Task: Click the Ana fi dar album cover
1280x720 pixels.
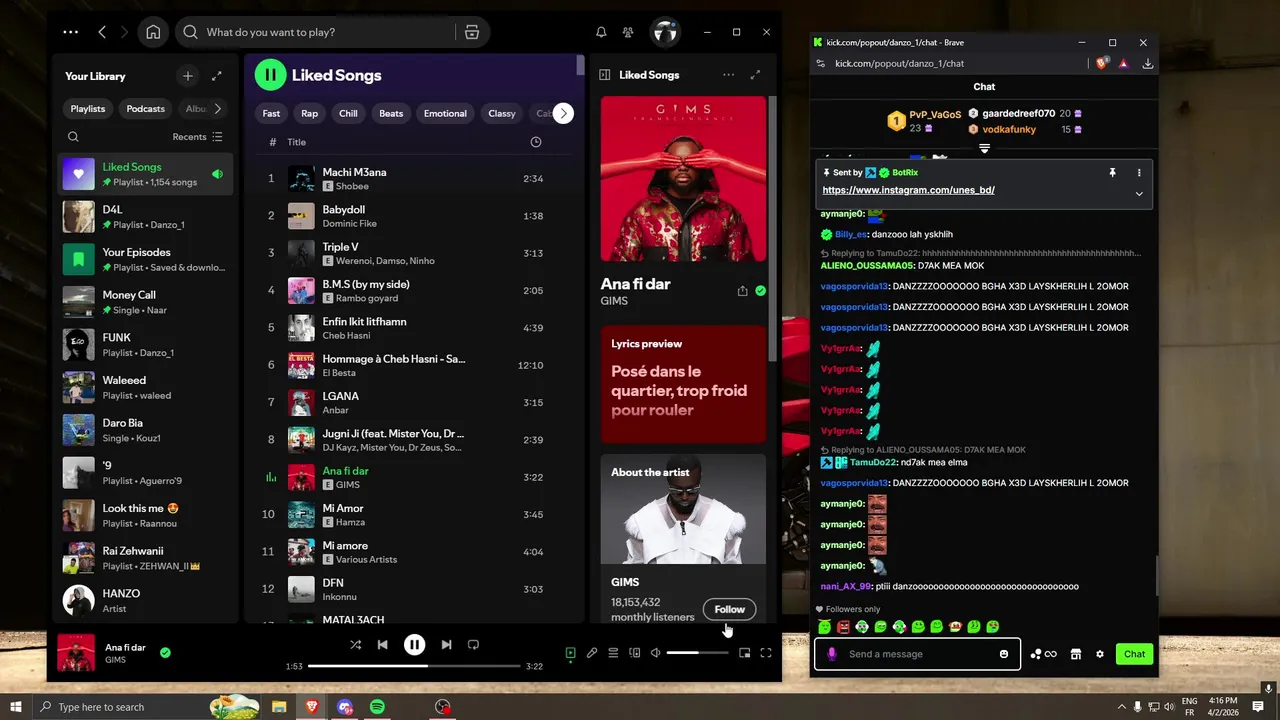Action: click(x=683, y=178)
